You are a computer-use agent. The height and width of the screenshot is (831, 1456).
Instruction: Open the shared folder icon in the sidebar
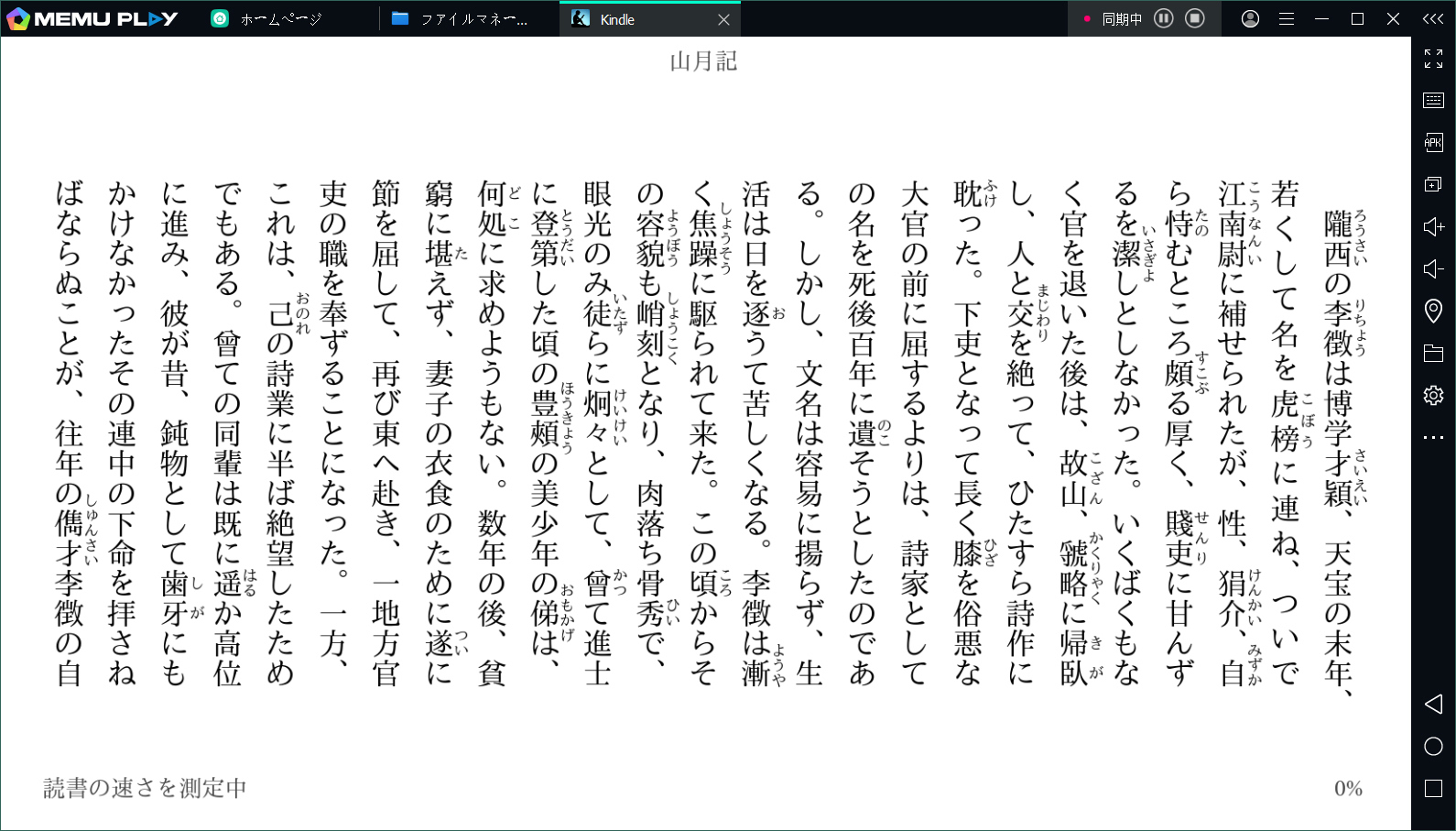coord(1434,353)
